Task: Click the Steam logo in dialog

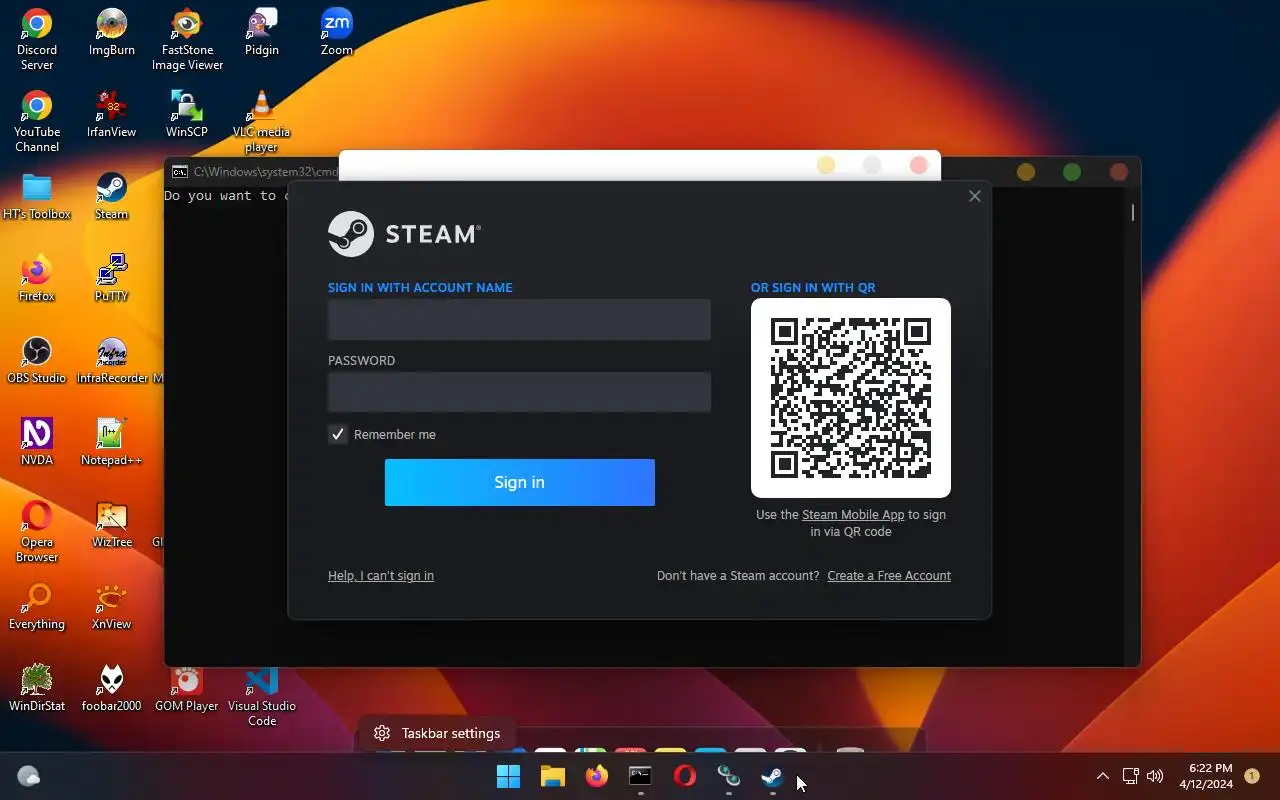Action: 405,234
